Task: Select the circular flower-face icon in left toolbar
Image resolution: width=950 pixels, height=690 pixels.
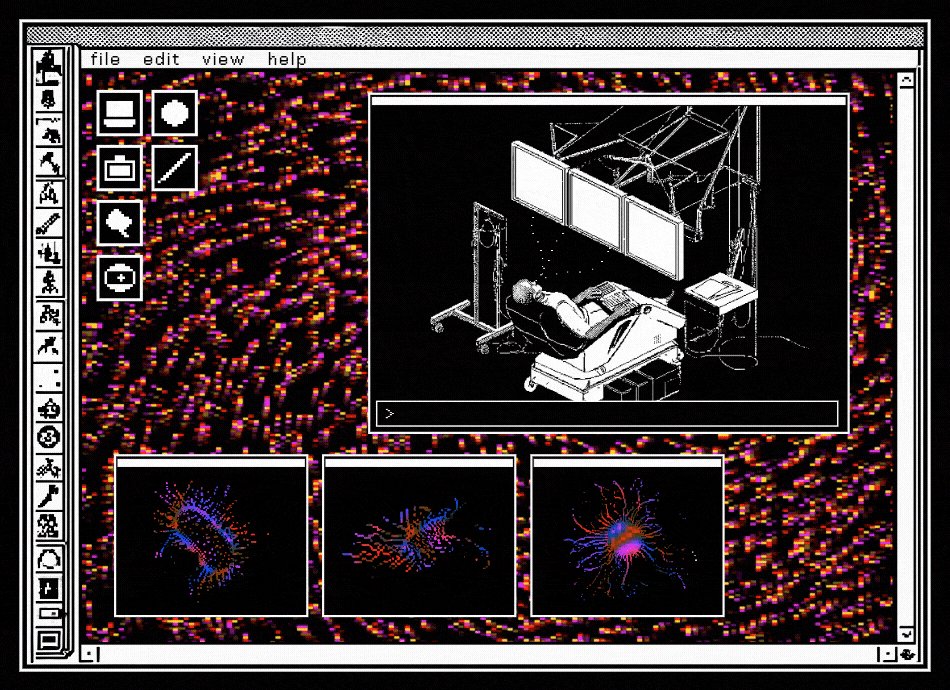Action: point(48,437)
